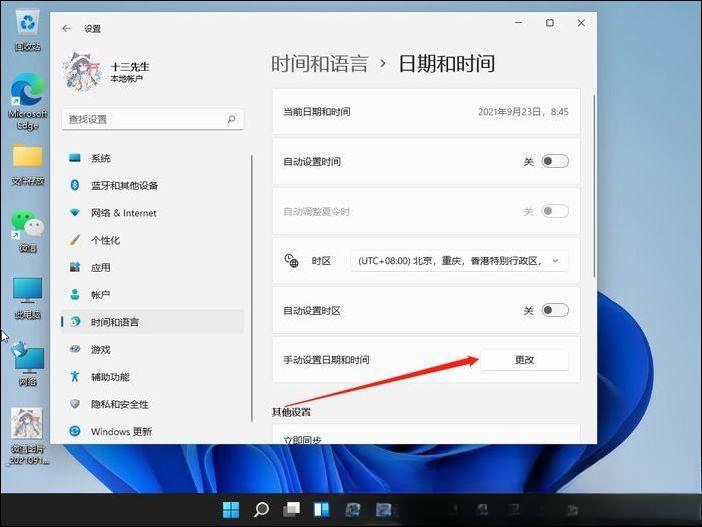702x527 pixels.
Task: Open Widgets on the taskbar
Action: coord(321,510)
